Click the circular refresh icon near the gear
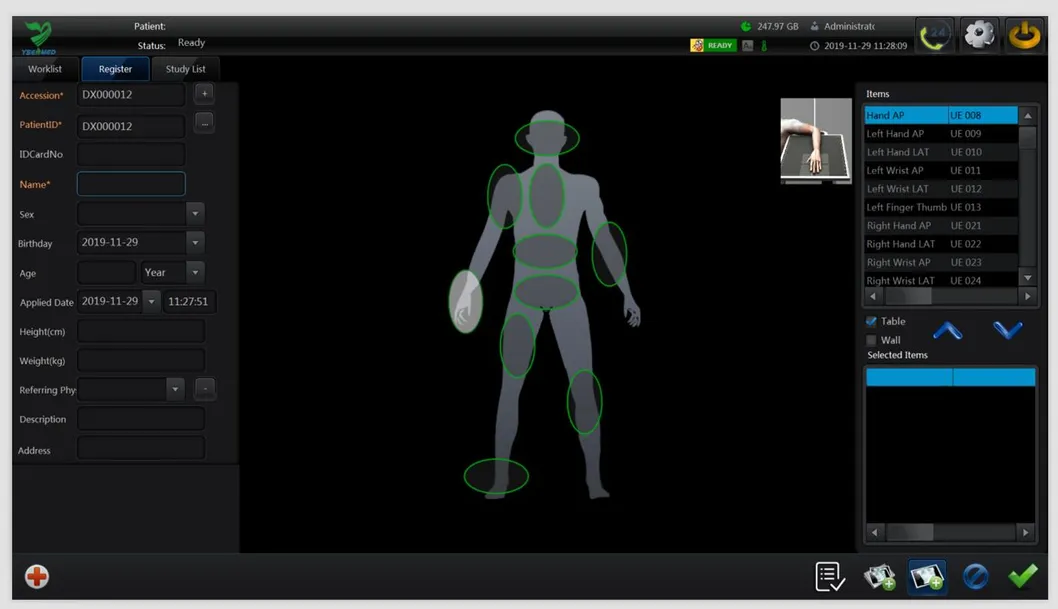The width and height of the screenshot is (1058, 609). pos(933,33)
